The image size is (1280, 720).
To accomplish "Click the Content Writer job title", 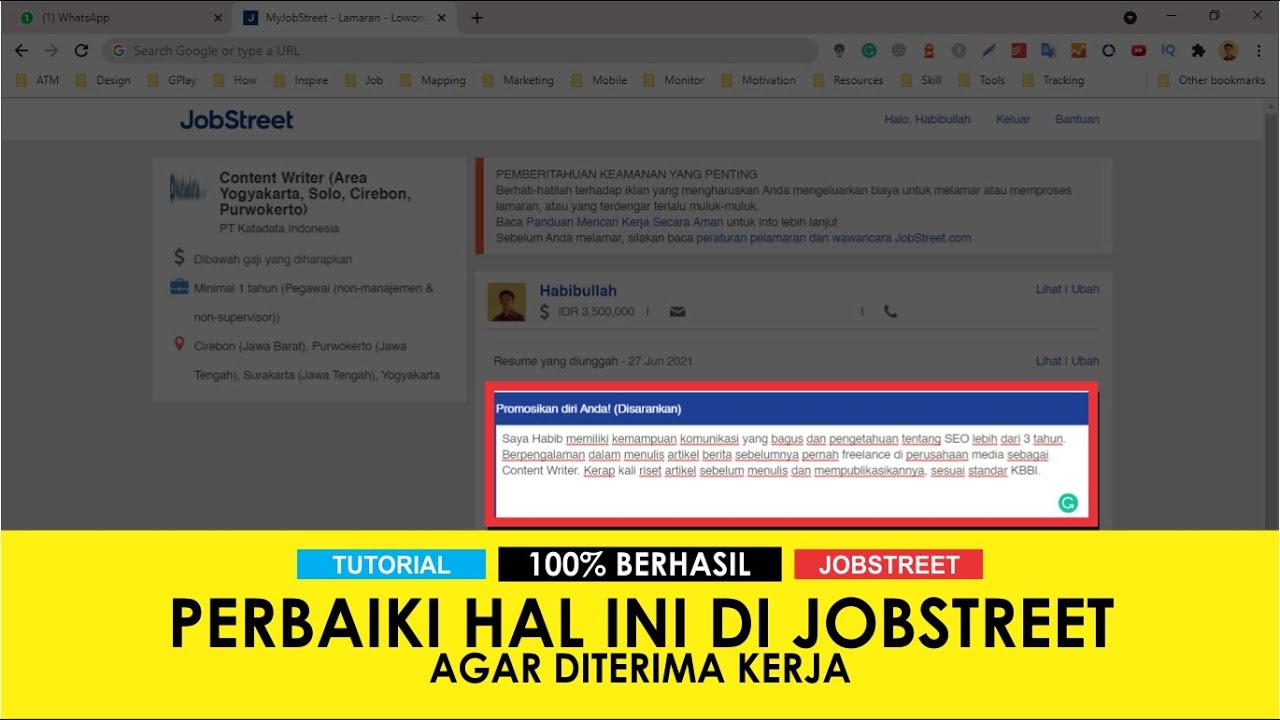I will click(316, 194).
